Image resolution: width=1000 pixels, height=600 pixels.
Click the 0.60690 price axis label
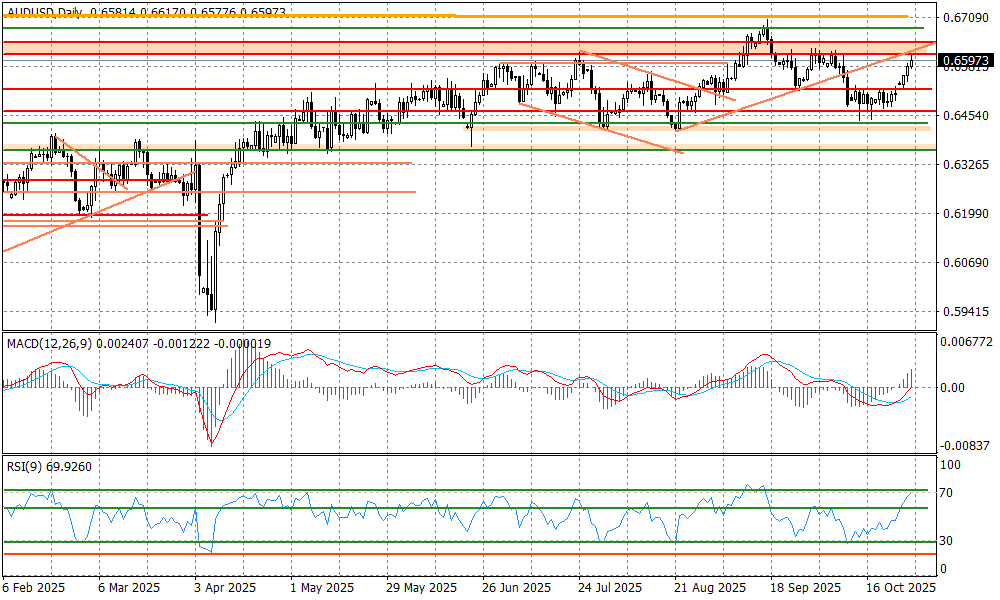pos(964,262)
